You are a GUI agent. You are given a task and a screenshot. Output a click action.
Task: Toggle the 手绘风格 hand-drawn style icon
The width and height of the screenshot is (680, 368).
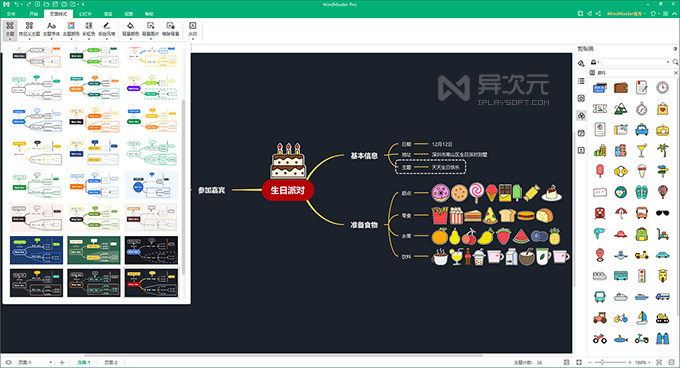[x=107, y=26]
